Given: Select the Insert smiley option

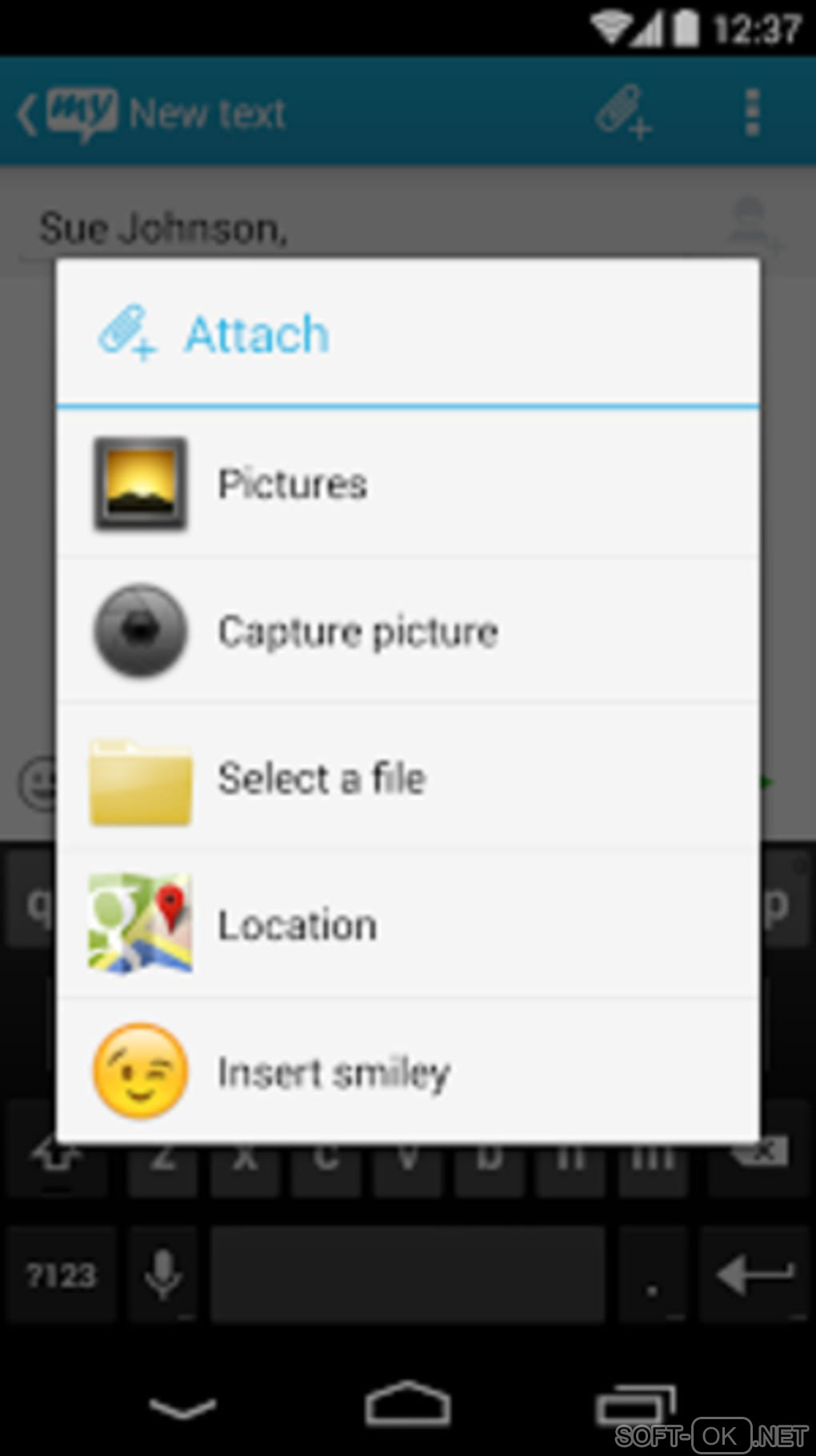Looking at the screenshot, I should coord(408,1072).
